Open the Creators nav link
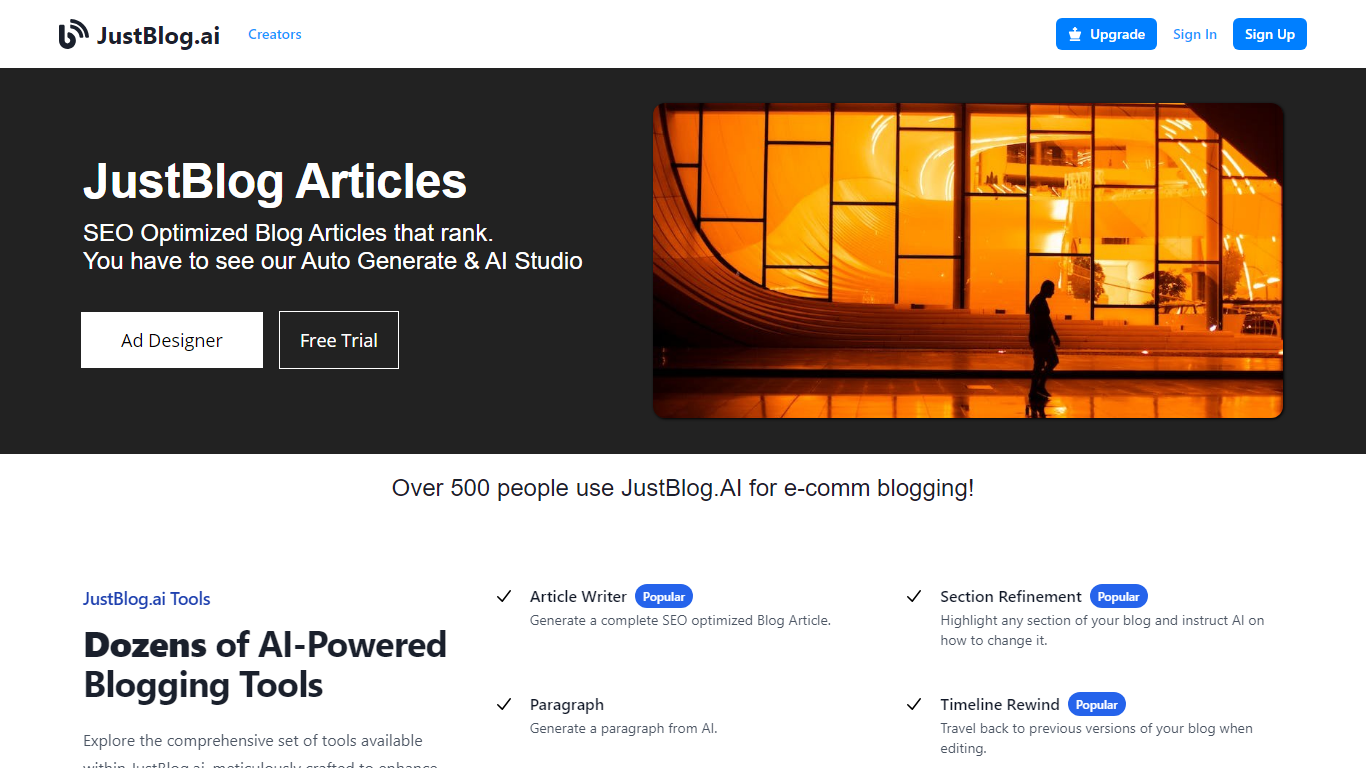This screenshot has height=768, width=1366. coord(275,34)
